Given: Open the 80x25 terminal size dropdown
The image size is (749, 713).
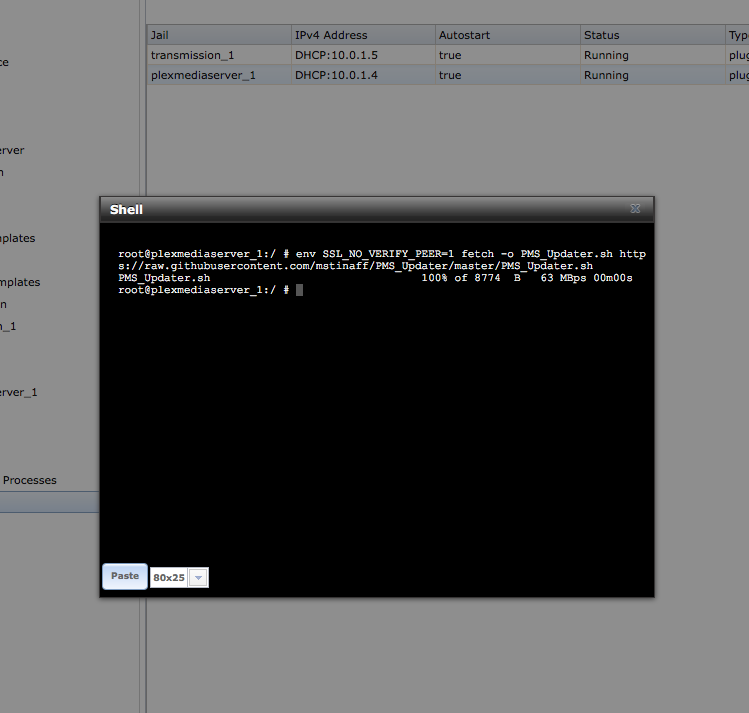Looking at the screenshot, I should pos(198,577).
